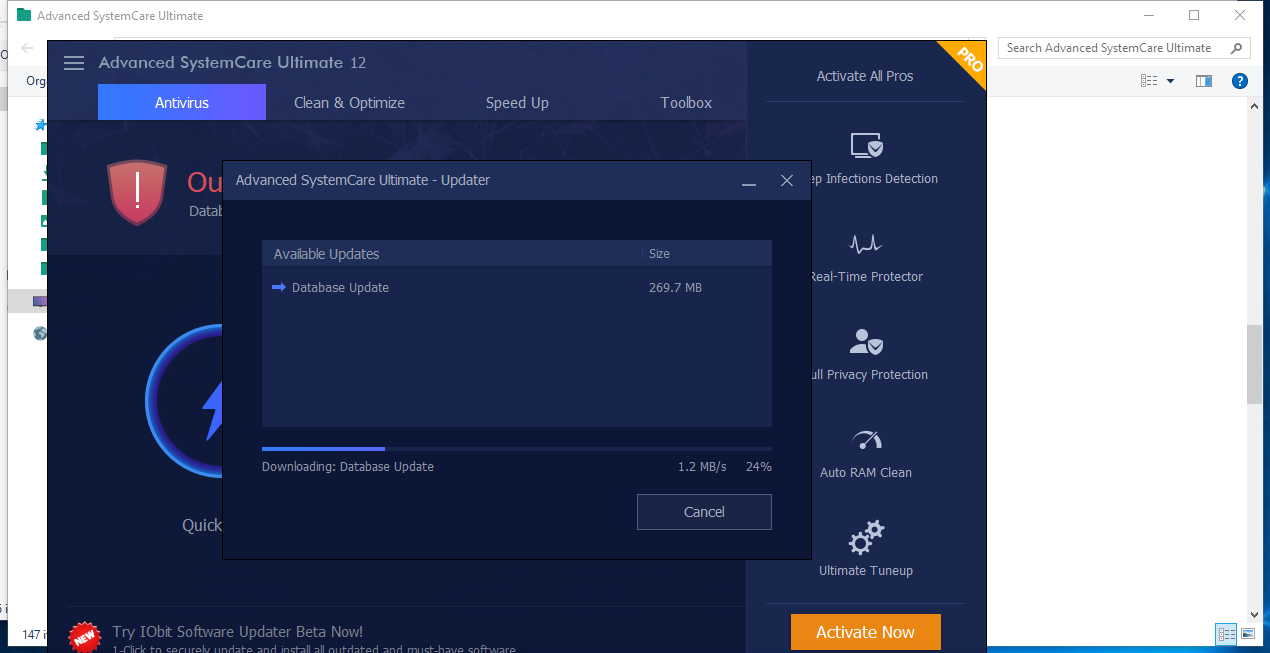Viewport: 1270px width, 653px height.
Task: Click the PRO corner badge
Action: pyautogui.click(x=965, y=60)
